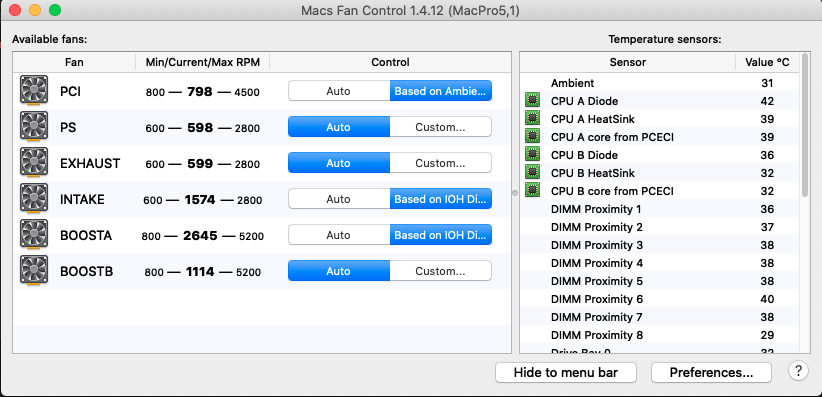The height and width of the screenshot is (397, 822).
Task: Click the PS fan icon
Action: [x=34, y=126]
